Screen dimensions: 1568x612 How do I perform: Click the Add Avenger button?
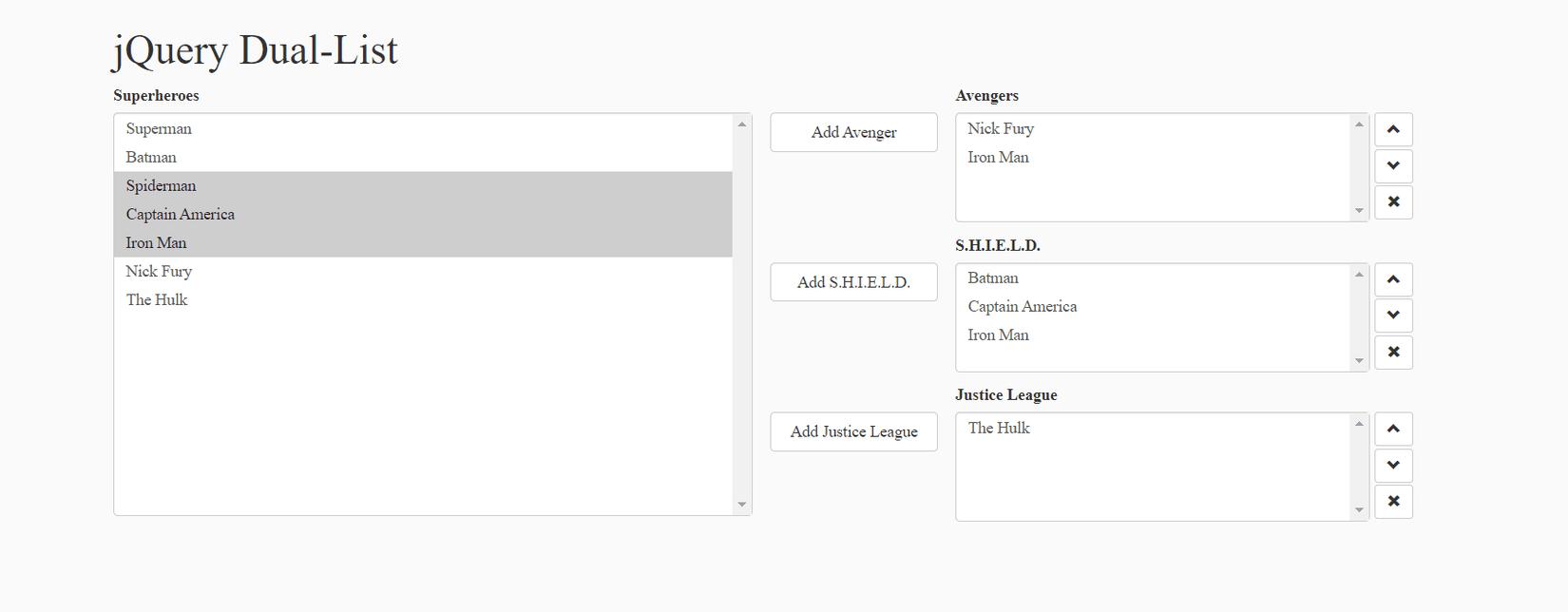coord(853,132)
